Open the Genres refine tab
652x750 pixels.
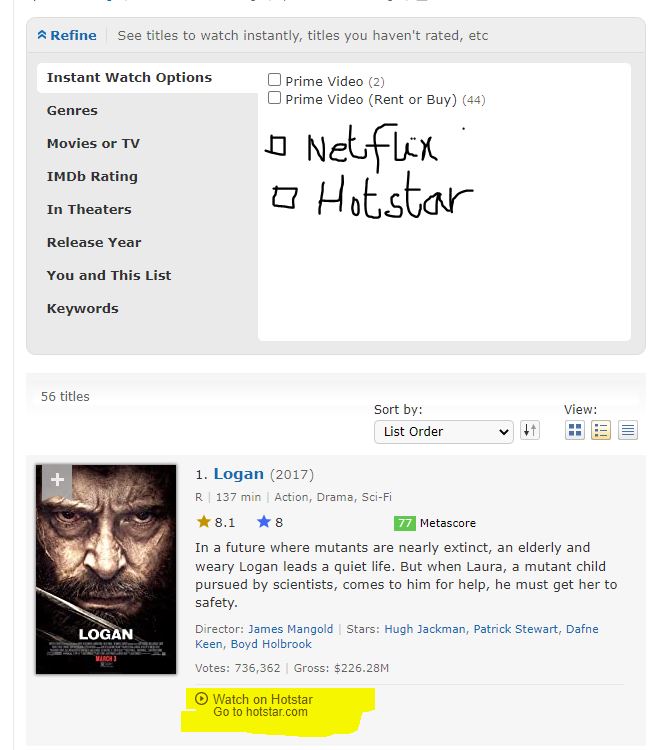pos(72,110)
